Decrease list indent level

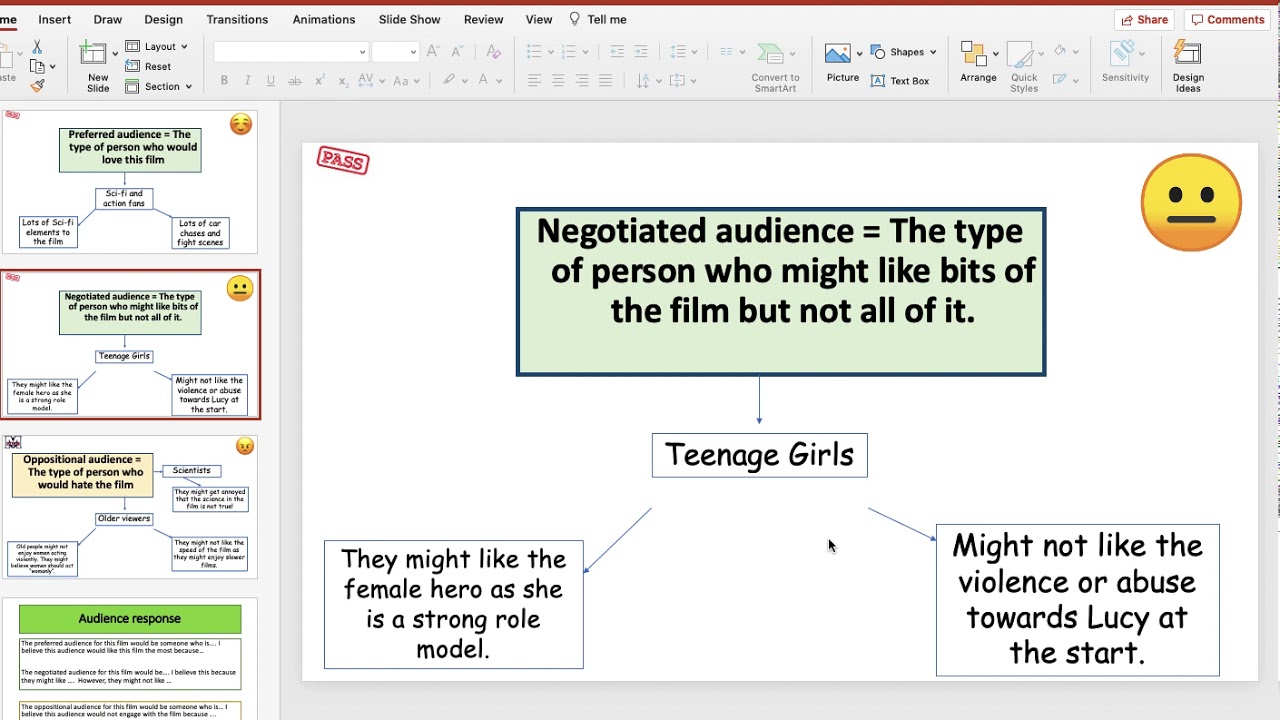coord(617,51)
